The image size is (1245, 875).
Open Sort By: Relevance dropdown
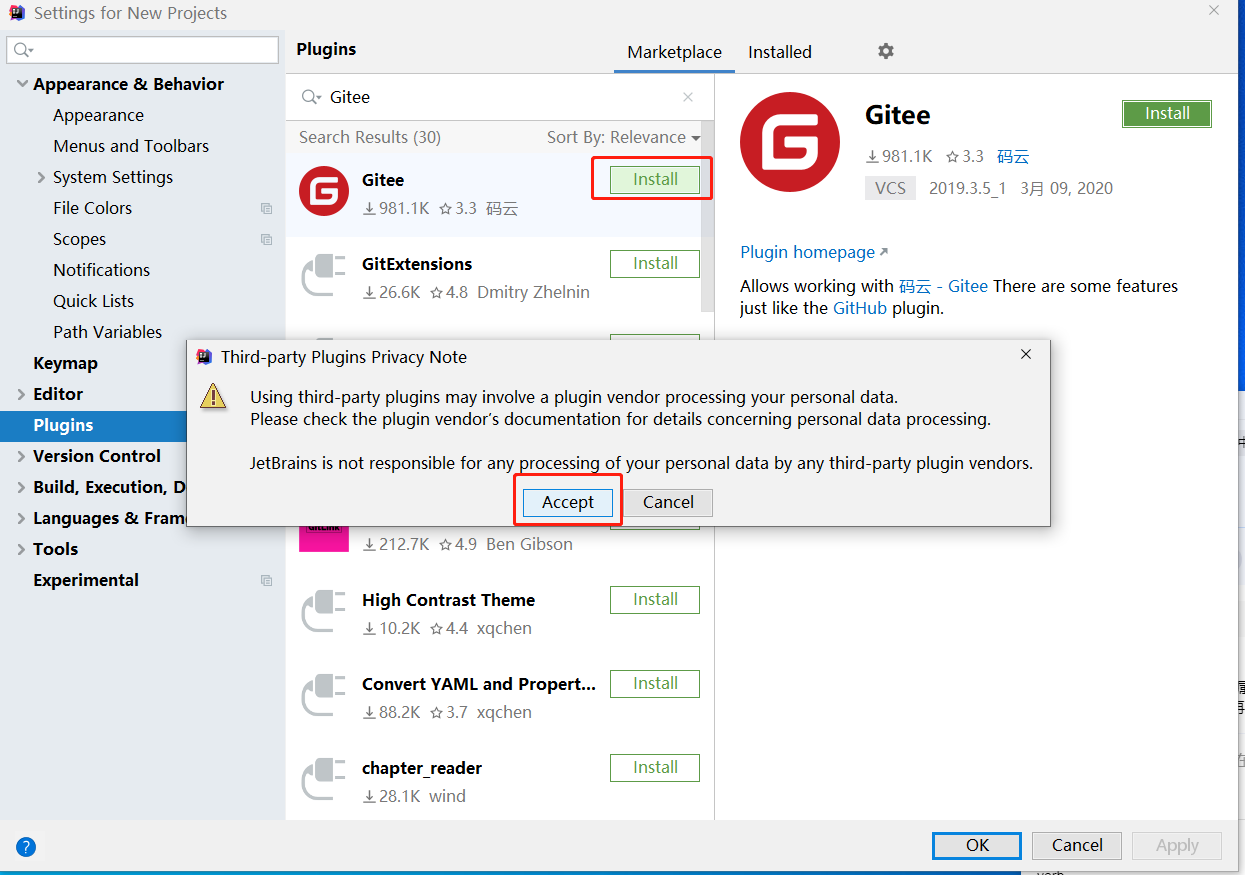click(x=623, y=137)
